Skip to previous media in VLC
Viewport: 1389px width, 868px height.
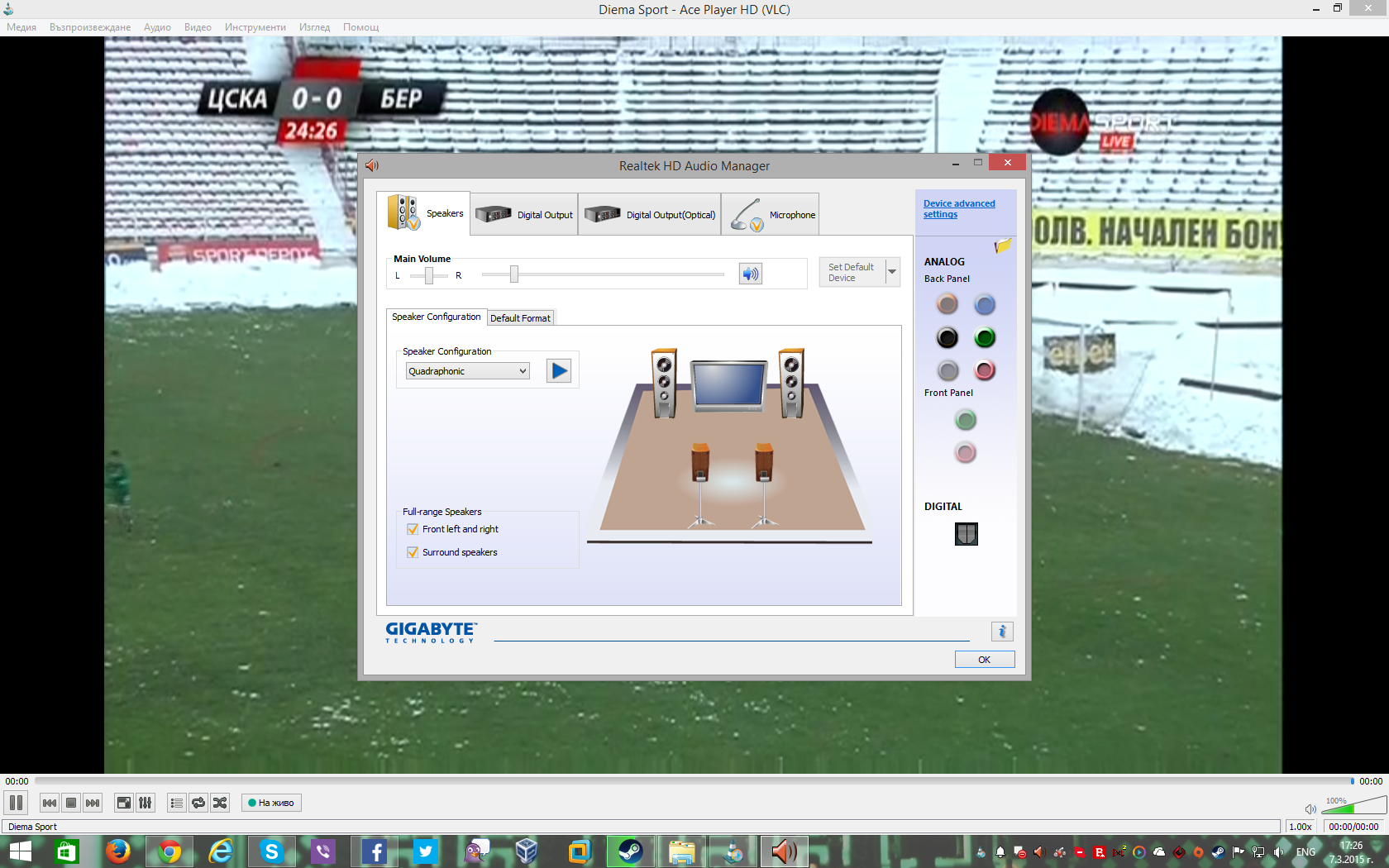click(x=50, y=803)
